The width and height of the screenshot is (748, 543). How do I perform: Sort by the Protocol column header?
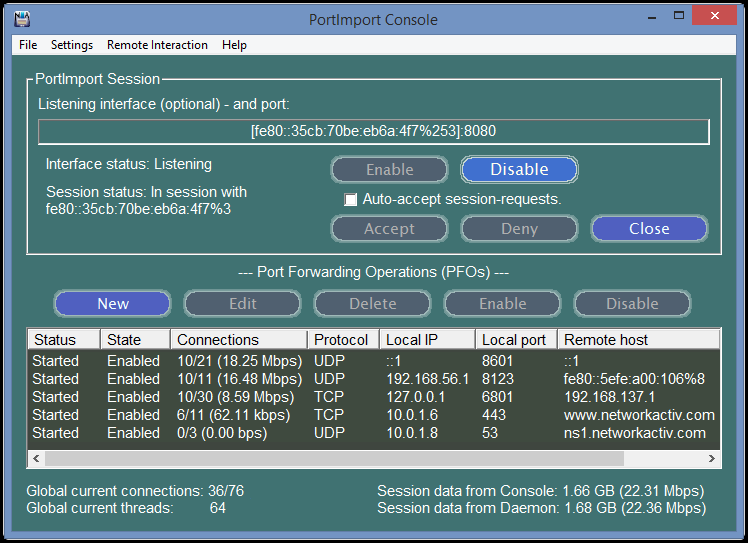tap(342, 340)
